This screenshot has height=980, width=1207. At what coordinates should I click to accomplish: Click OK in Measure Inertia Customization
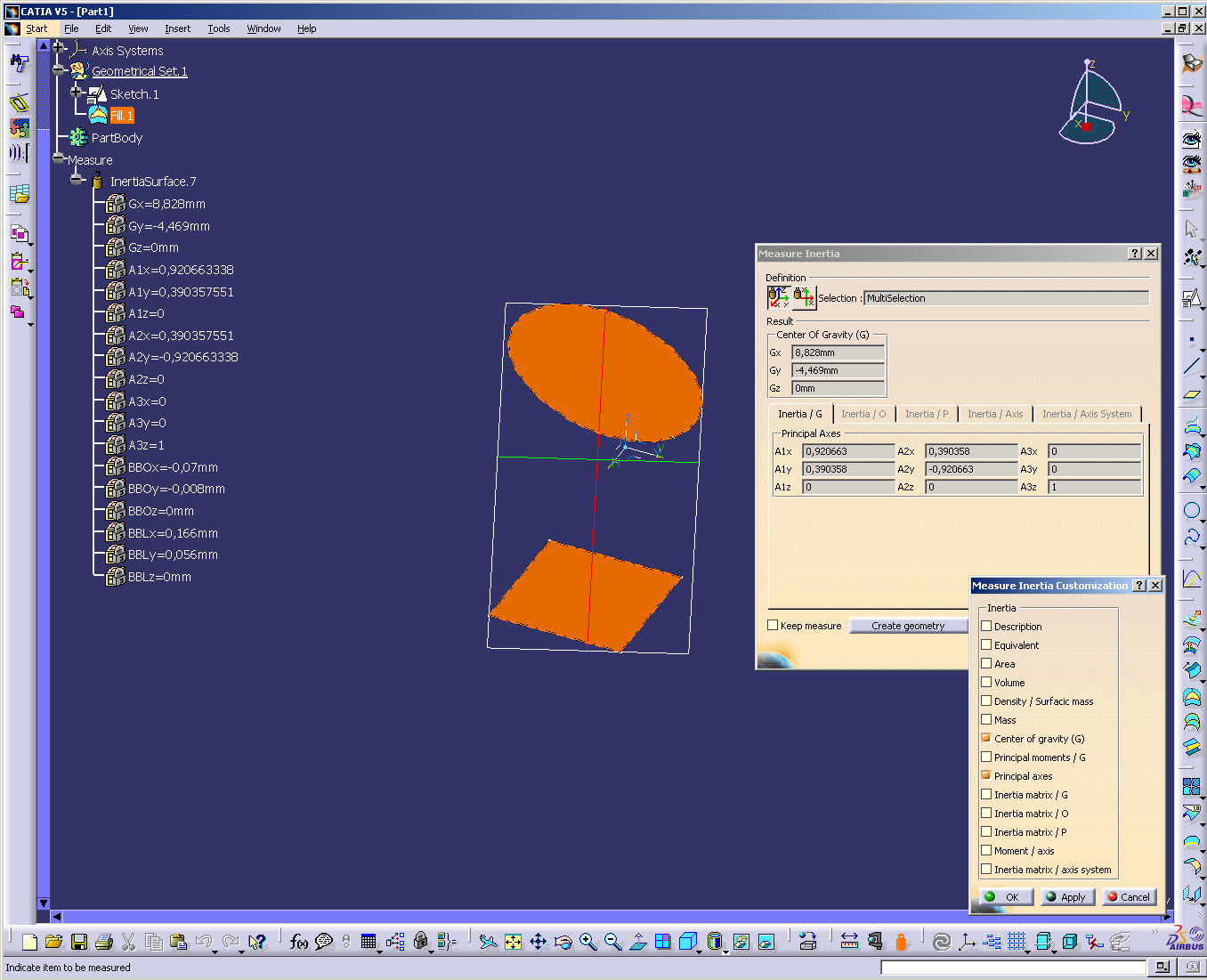tap(1006, 897)
